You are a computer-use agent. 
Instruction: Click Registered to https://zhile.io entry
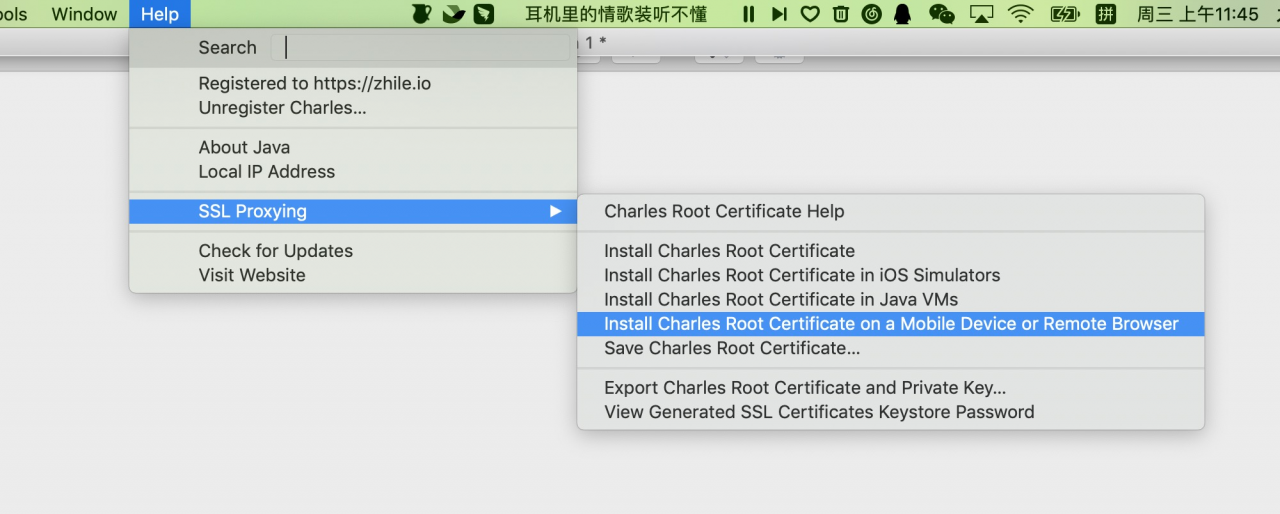[353, 84]
